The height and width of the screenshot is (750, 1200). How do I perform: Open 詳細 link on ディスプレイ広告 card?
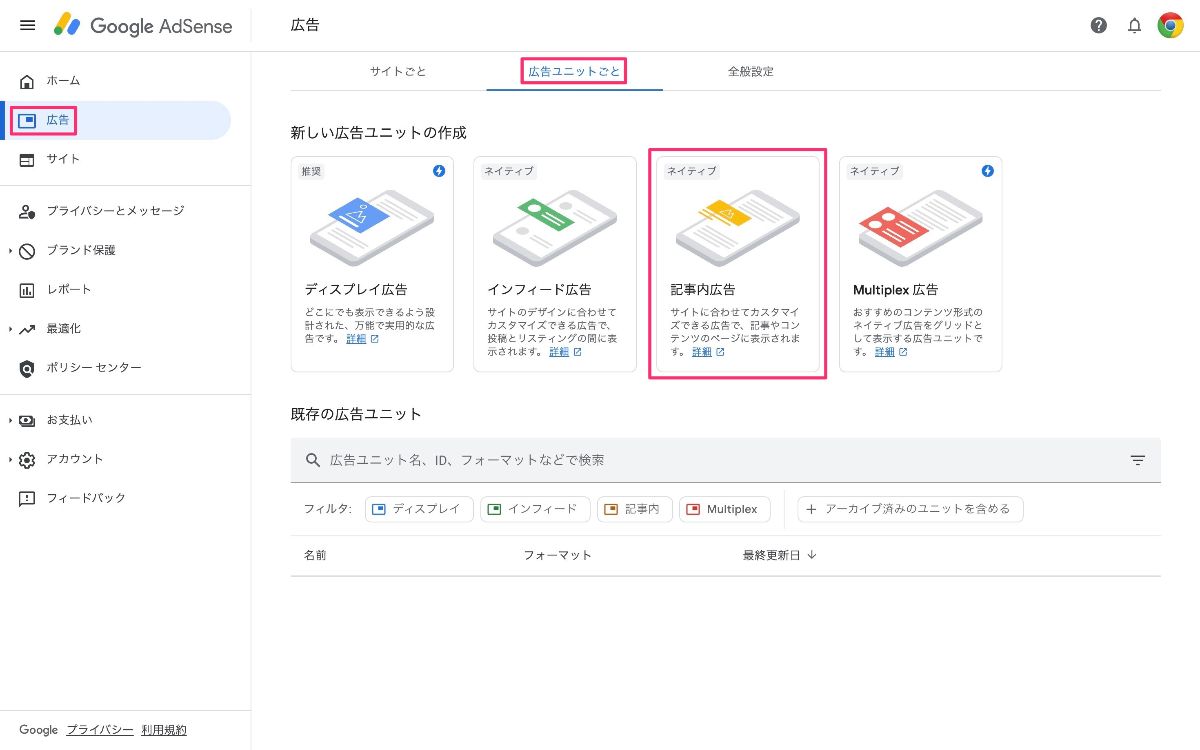click(356, 339)
